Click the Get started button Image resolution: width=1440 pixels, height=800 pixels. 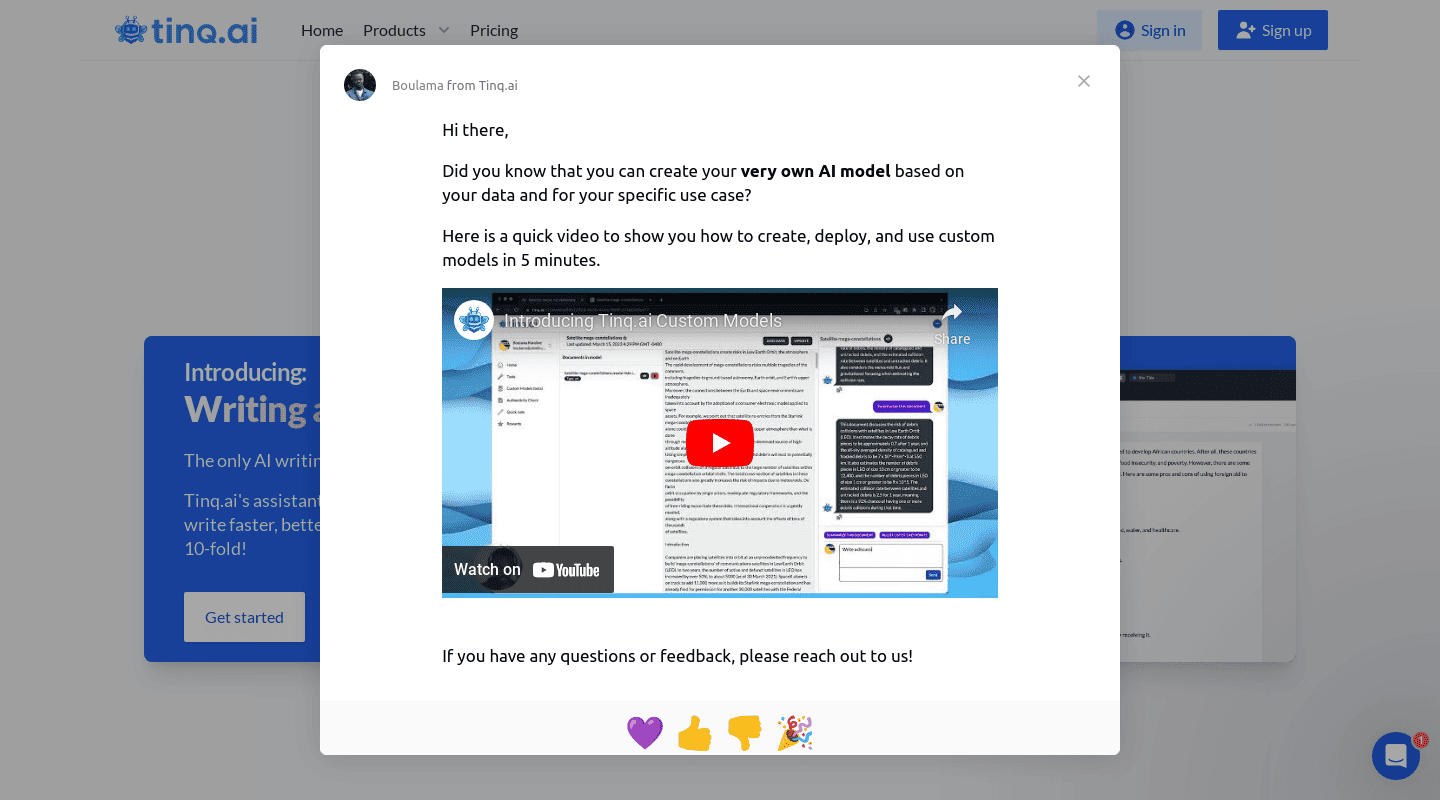coord(244,617)
